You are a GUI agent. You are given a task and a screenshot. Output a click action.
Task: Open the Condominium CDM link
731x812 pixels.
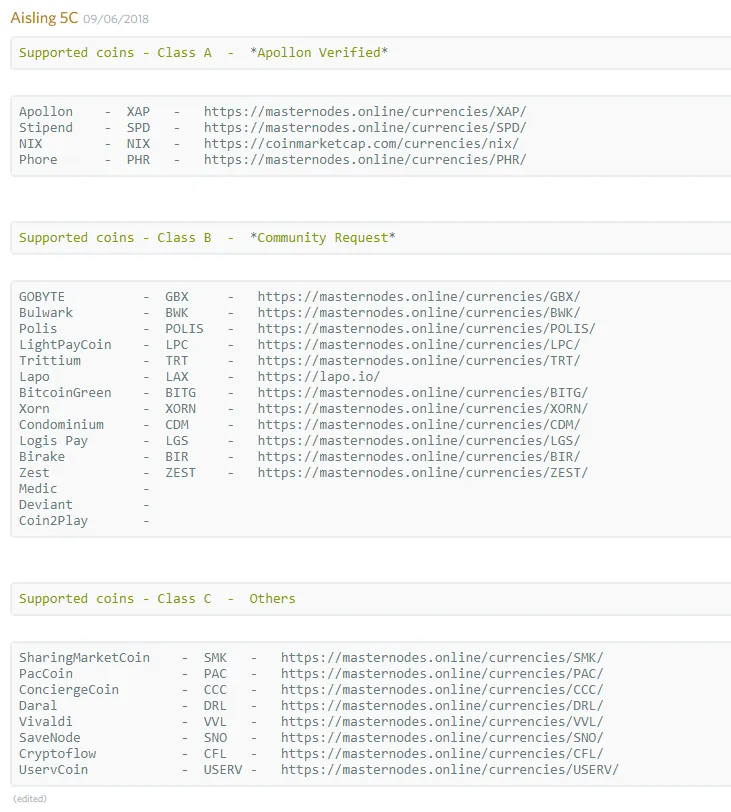pyautogui.click(x=419, y=425)
